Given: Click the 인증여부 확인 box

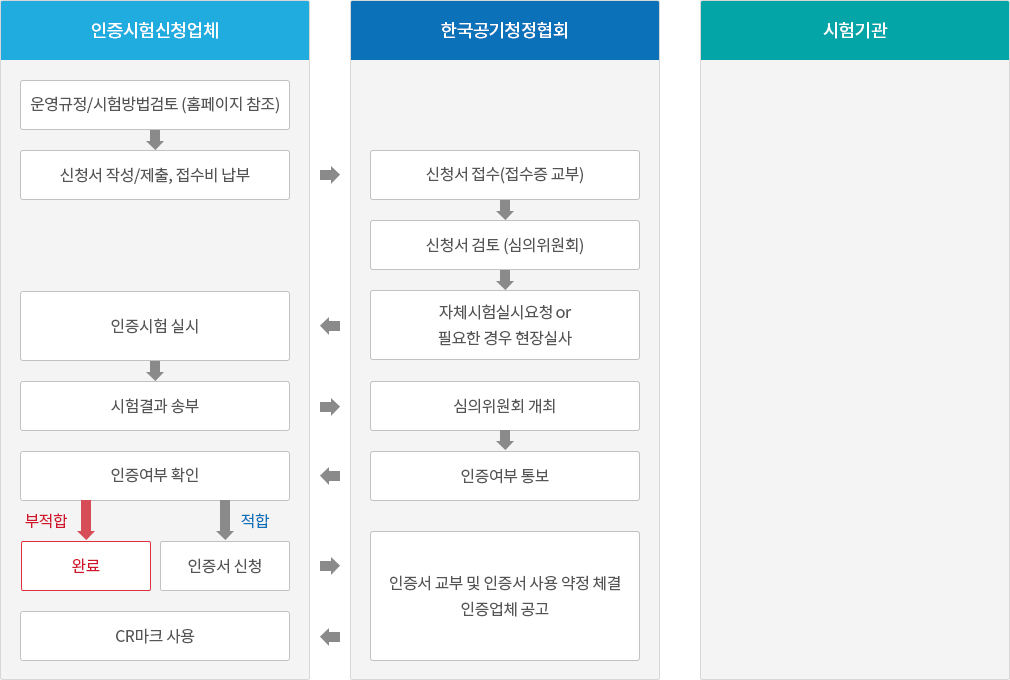Looking at the screenshot, I should pos(155,476).
